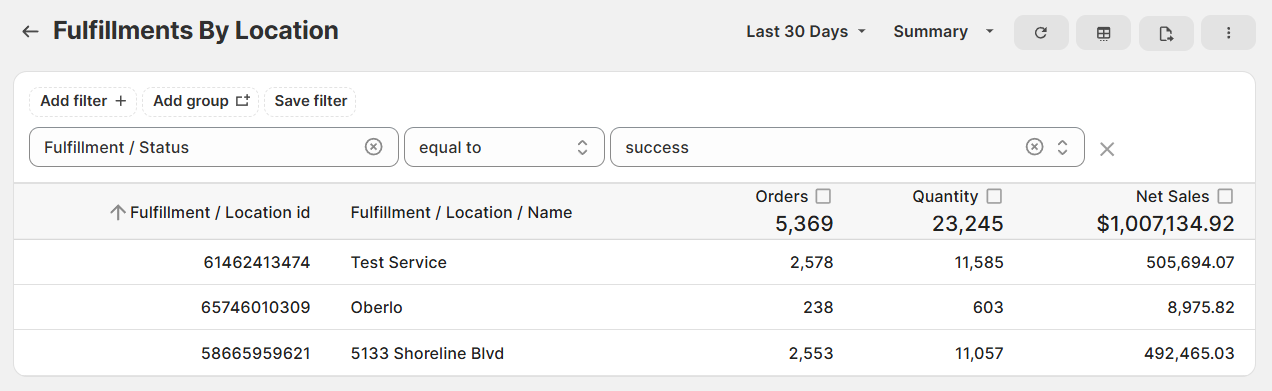The height and width of the screenshot is (391, 1272).
Task: Check the Quantity column checkbox
Action: pyautogui.click(x=994, y=197)
